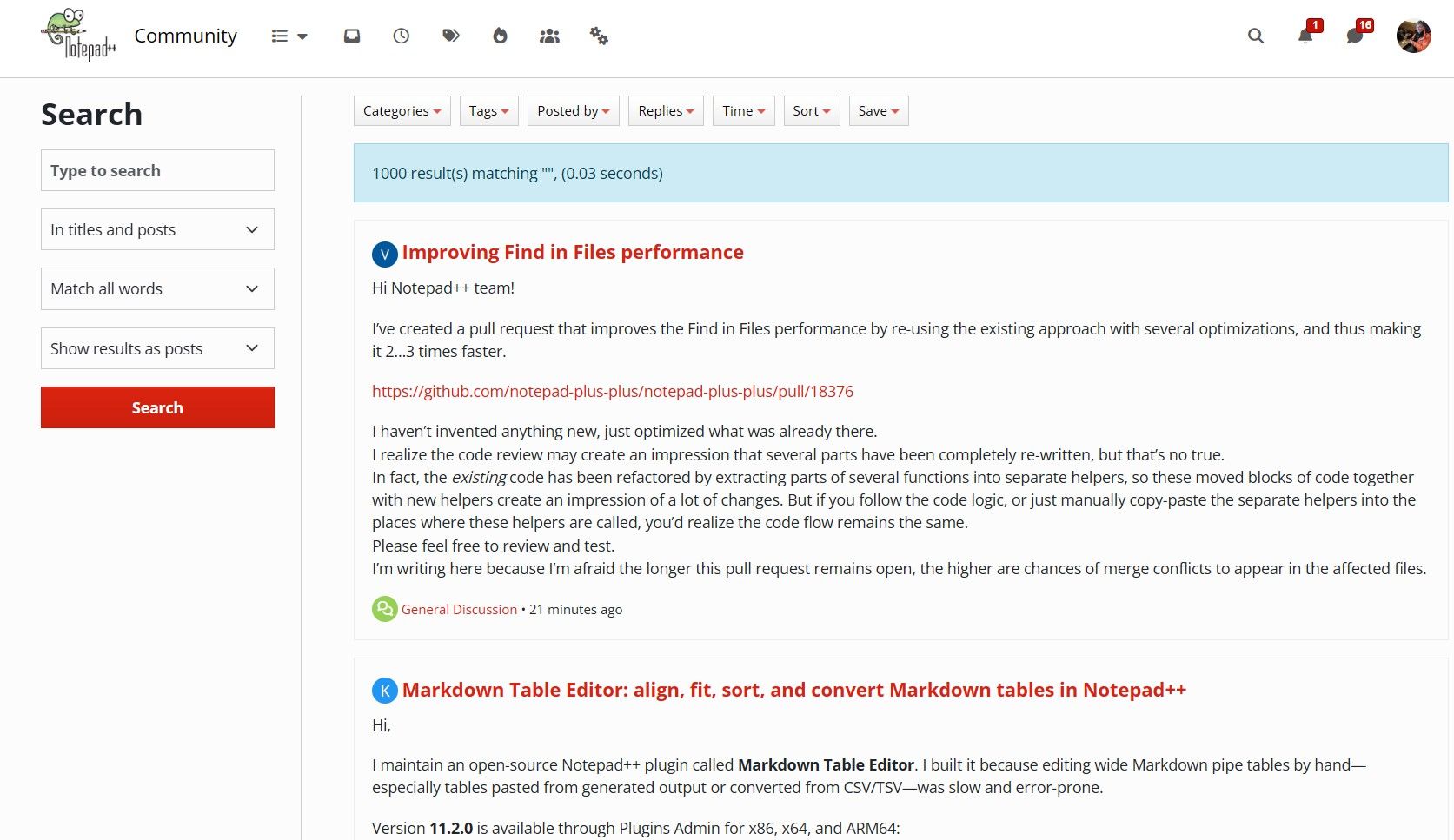Open the user profile avatar menu

[x=1413, y=36]
